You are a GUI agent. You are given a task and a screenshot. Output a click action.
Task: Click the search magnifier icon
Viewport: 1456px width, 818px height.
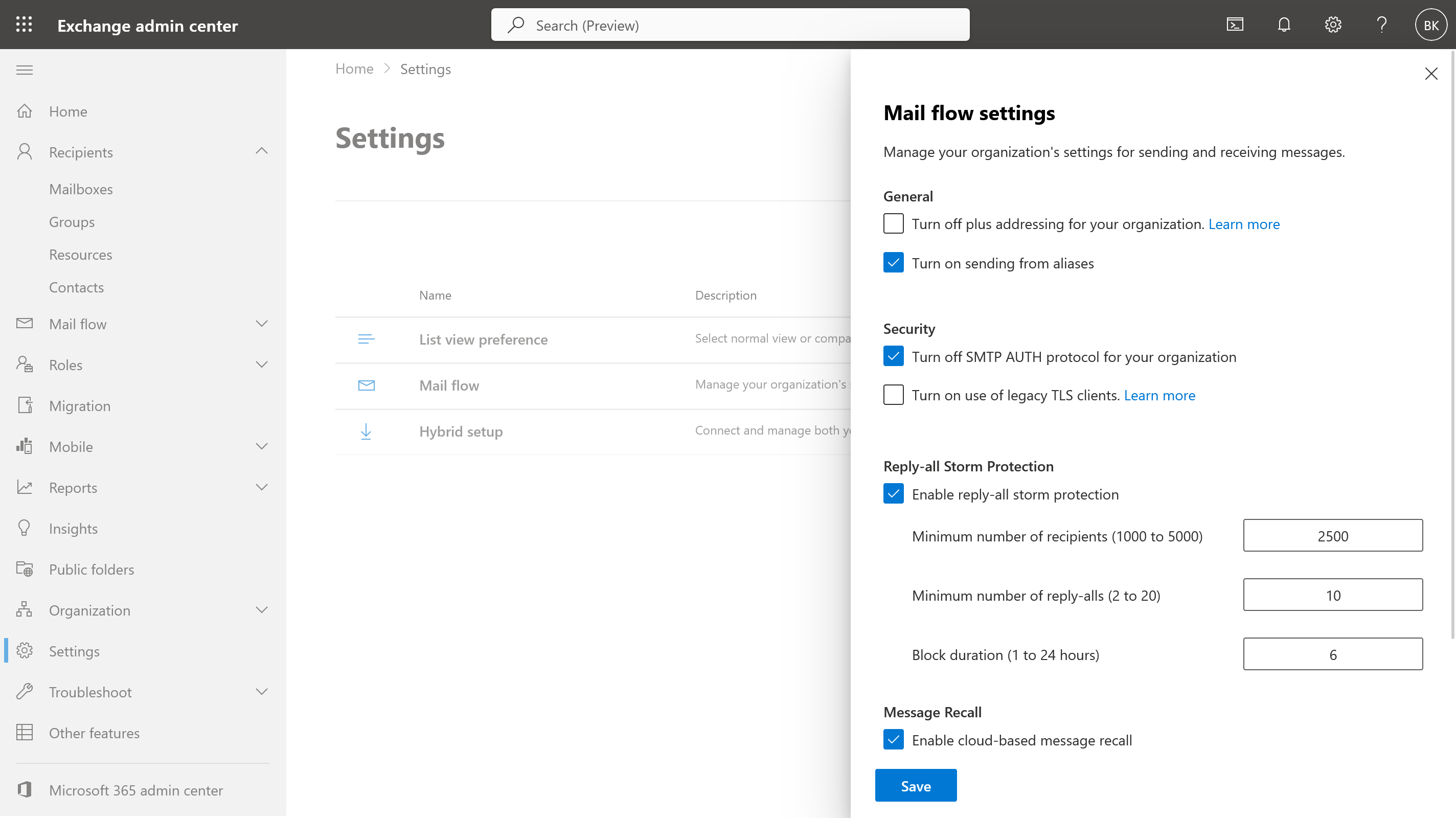(515, 25)
